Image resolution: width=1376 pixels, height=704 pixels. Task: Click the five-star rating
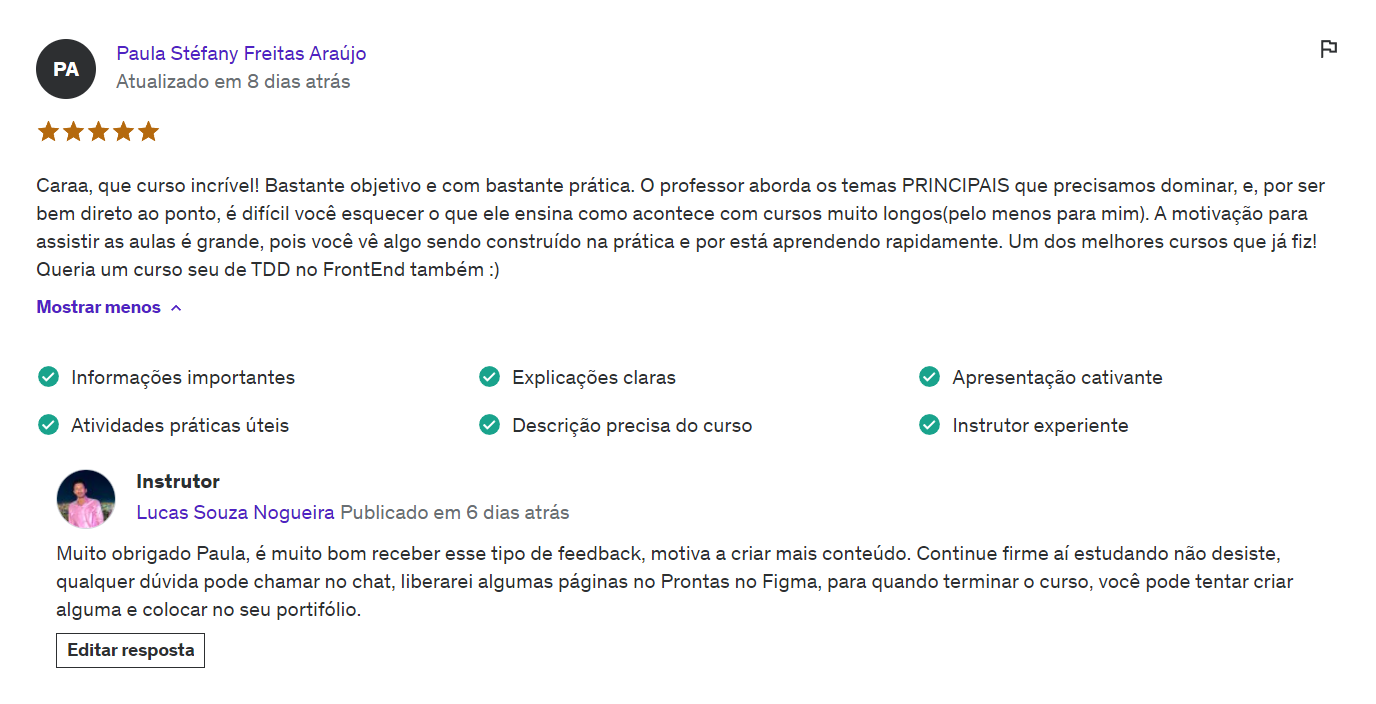(98, 132)
